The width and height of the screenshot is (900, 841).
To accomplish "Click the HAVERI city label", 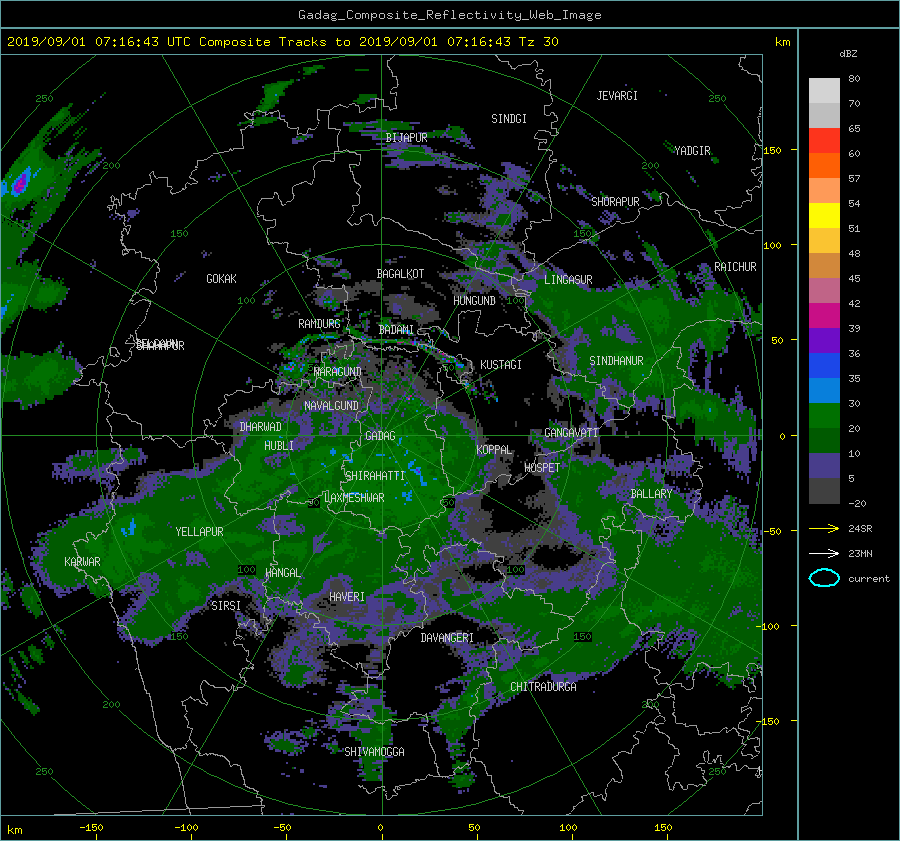I will pos(347,597).
